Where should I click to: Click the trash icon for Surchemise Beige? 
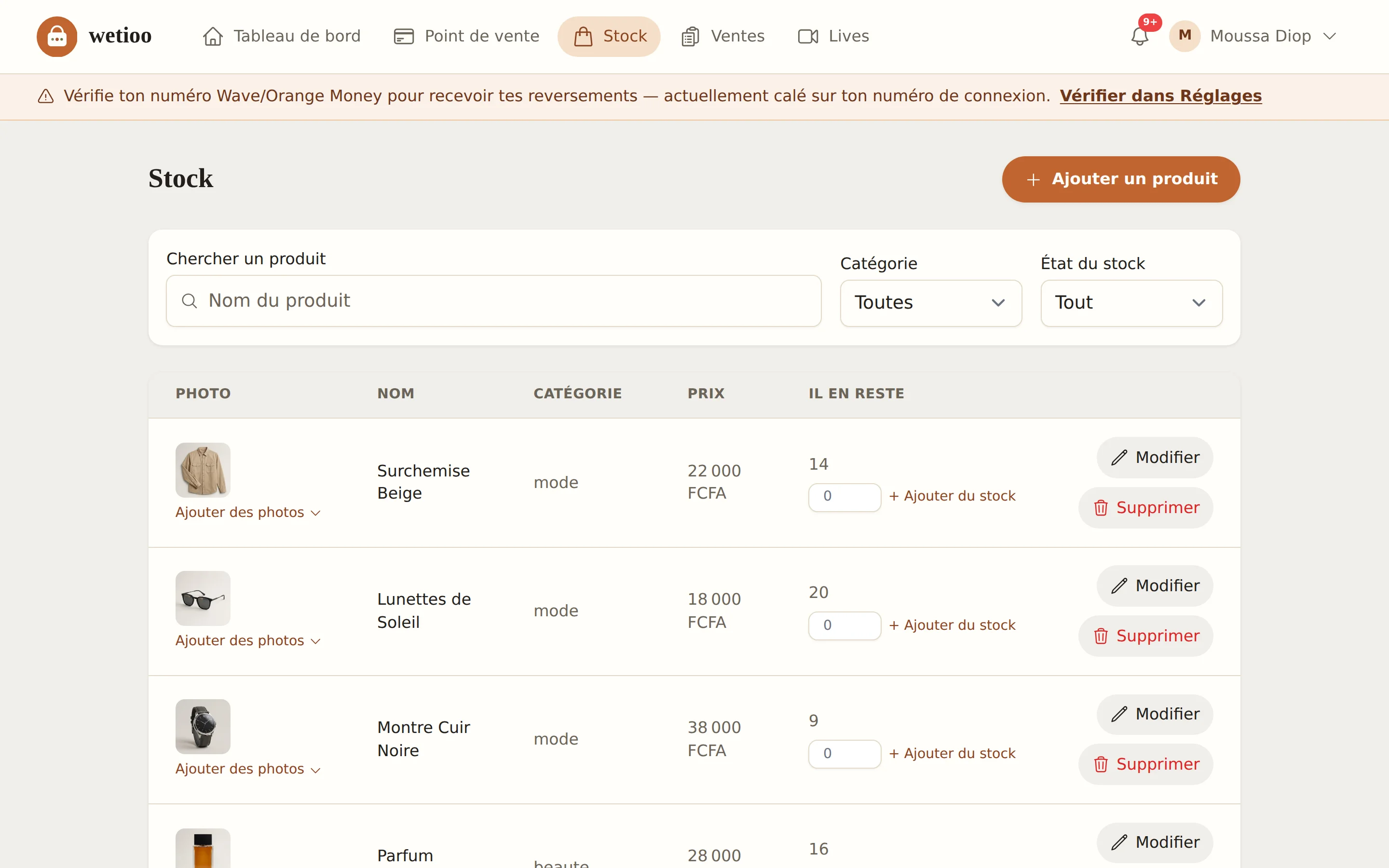coord(1100,508)
